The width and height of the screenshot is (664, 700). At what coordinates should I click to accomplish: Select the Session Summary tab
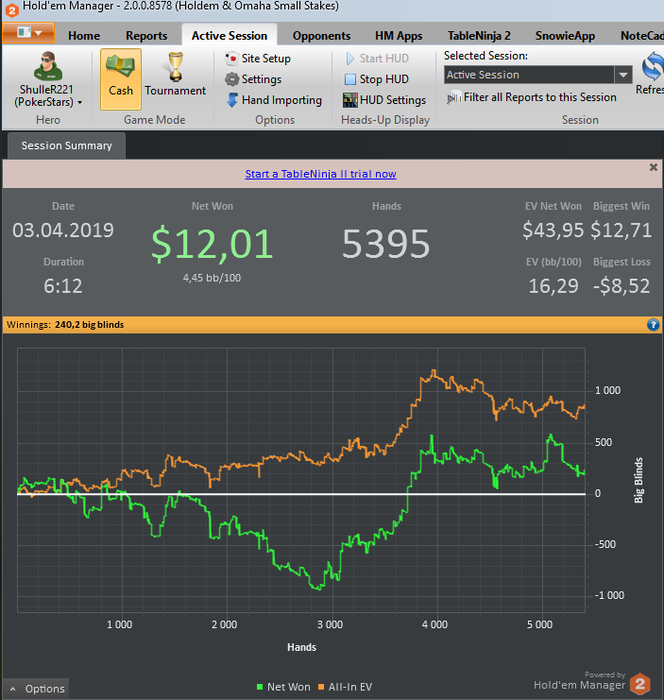tap(67, 146)
